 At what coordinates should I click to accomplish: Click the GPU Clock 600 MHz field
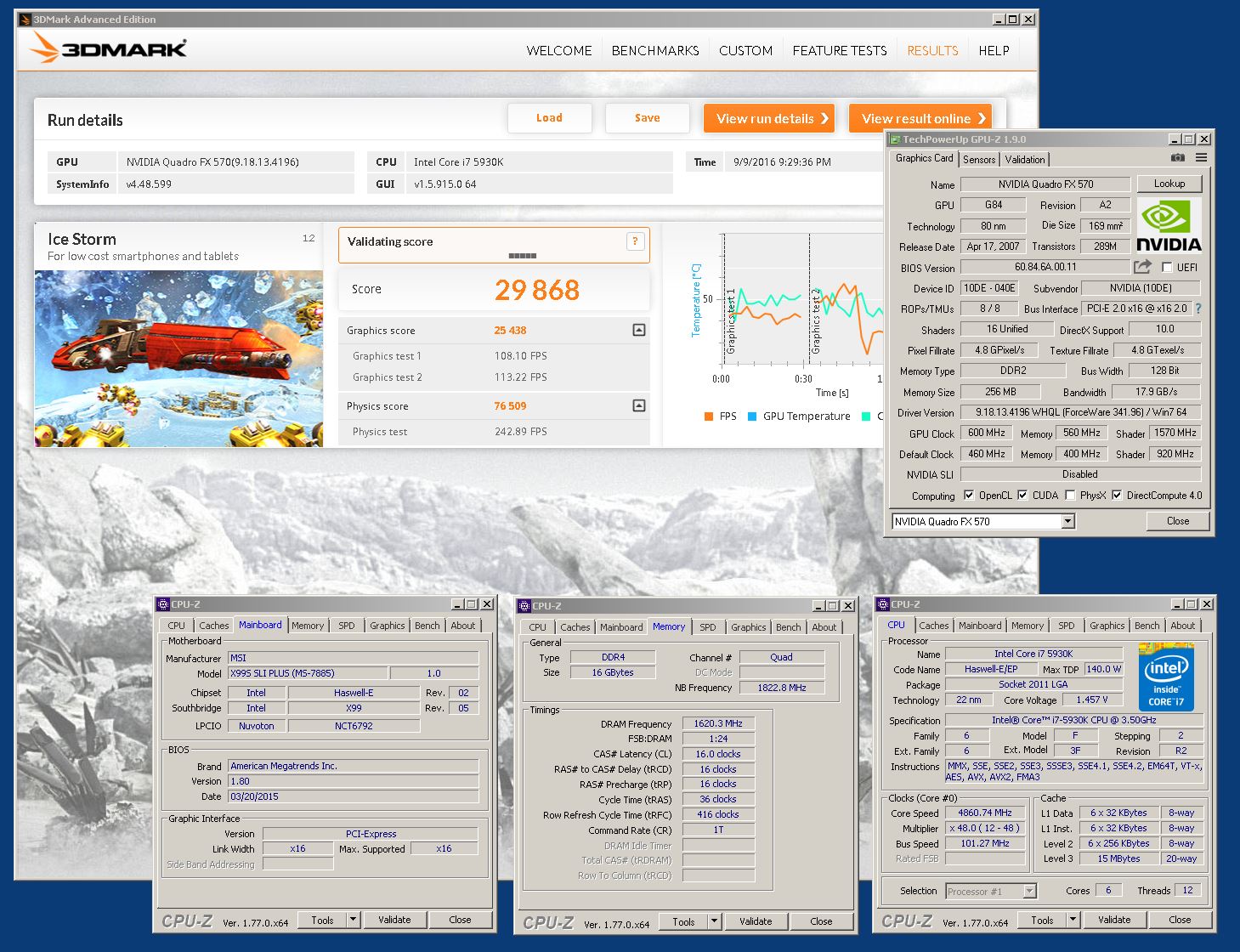(x=986, y=433)
